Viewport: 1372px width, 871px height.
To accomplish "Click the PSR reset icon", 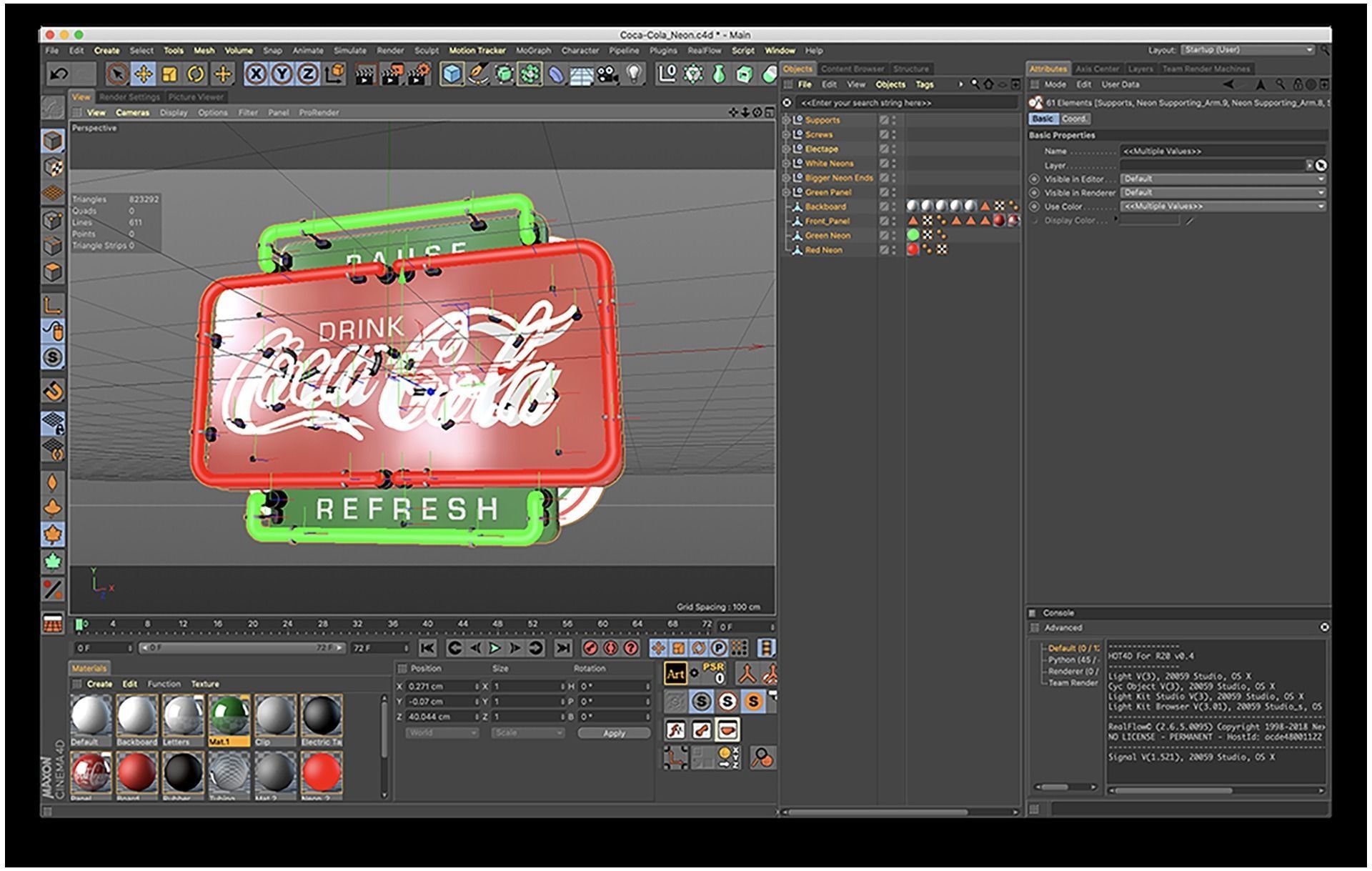I will (714, 673).
